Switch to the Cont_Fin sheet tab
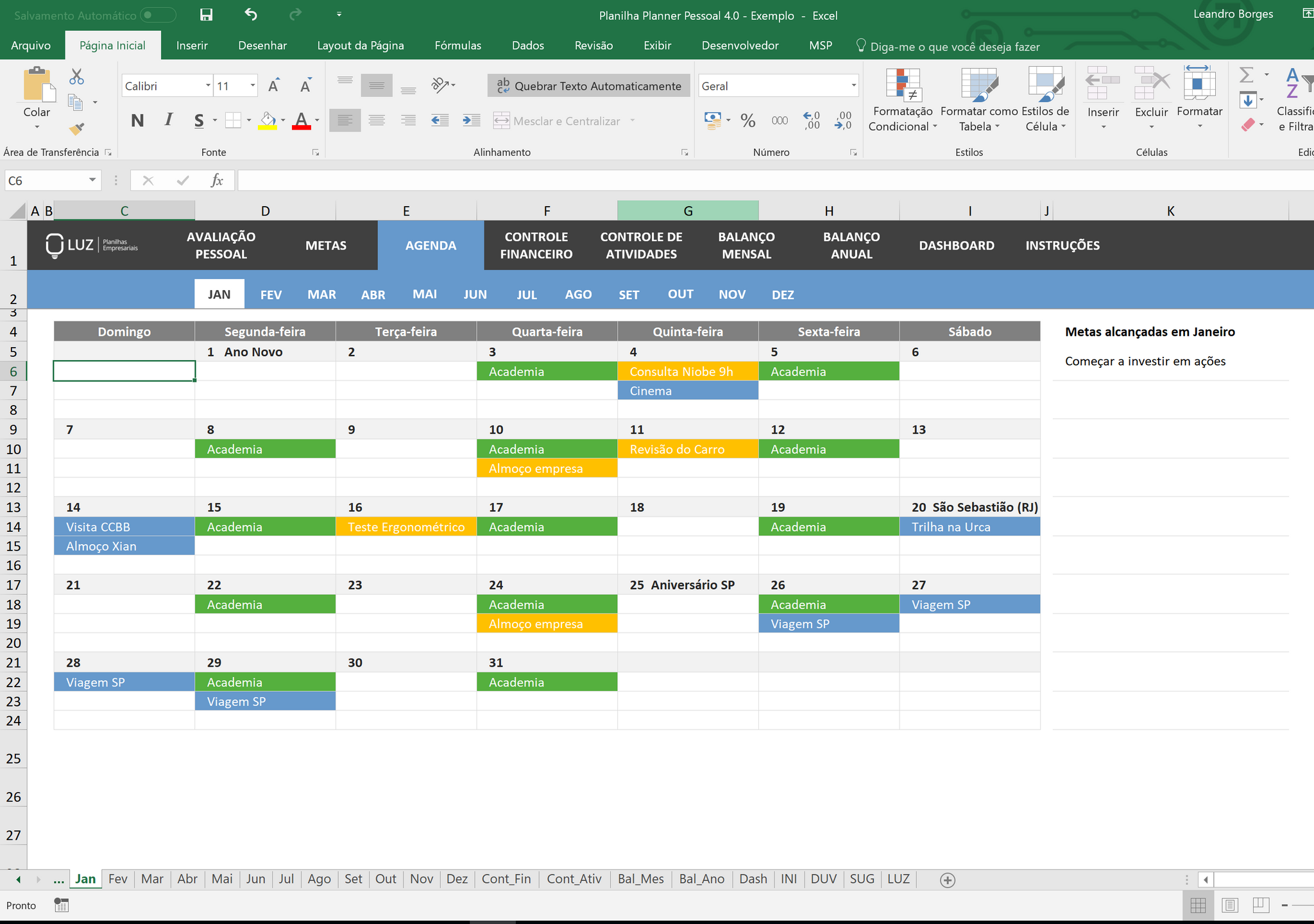 tap(506, 879)
